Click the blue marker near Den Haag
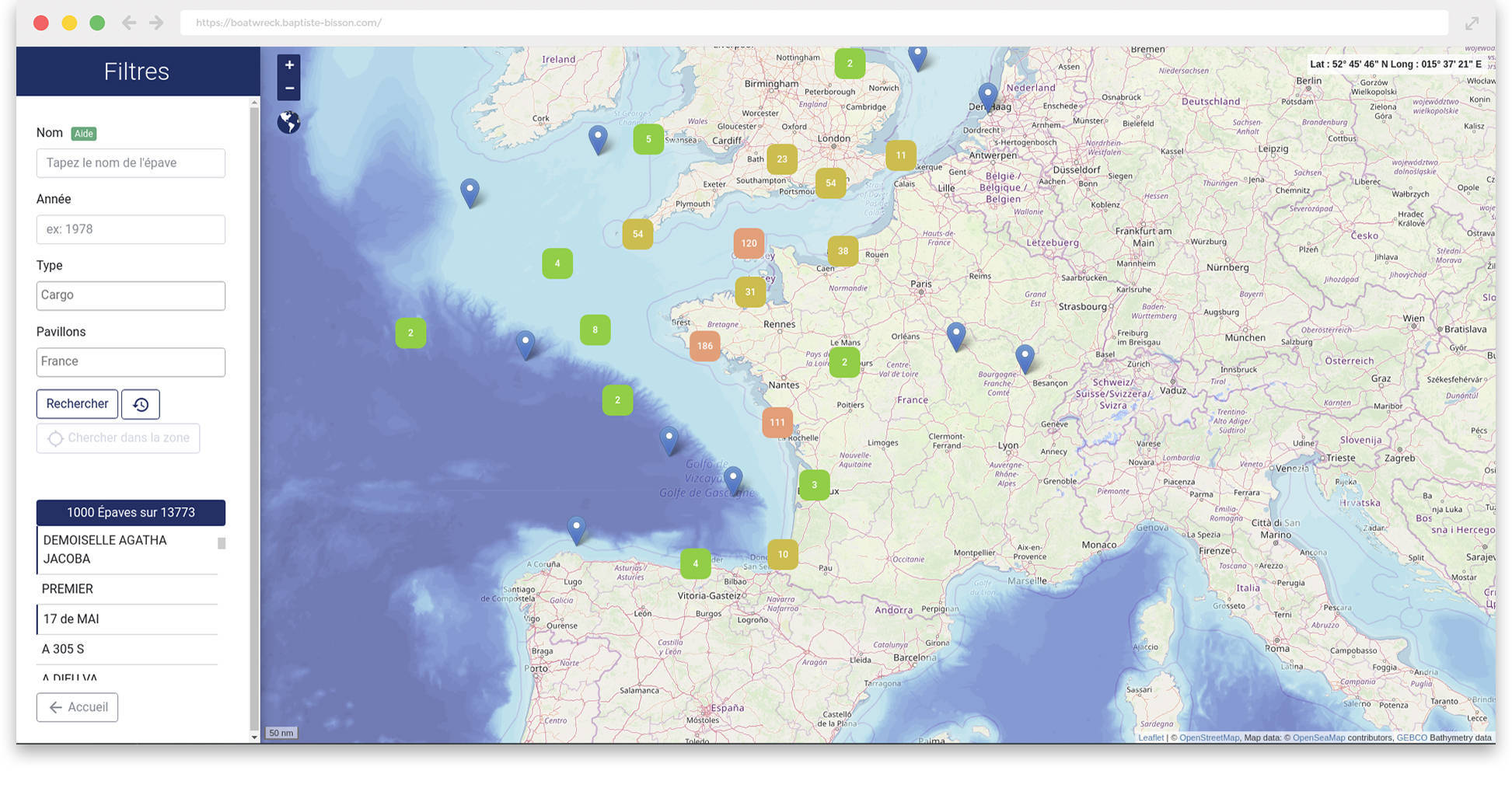The image size is (1512, 788). tap(988, 92)
